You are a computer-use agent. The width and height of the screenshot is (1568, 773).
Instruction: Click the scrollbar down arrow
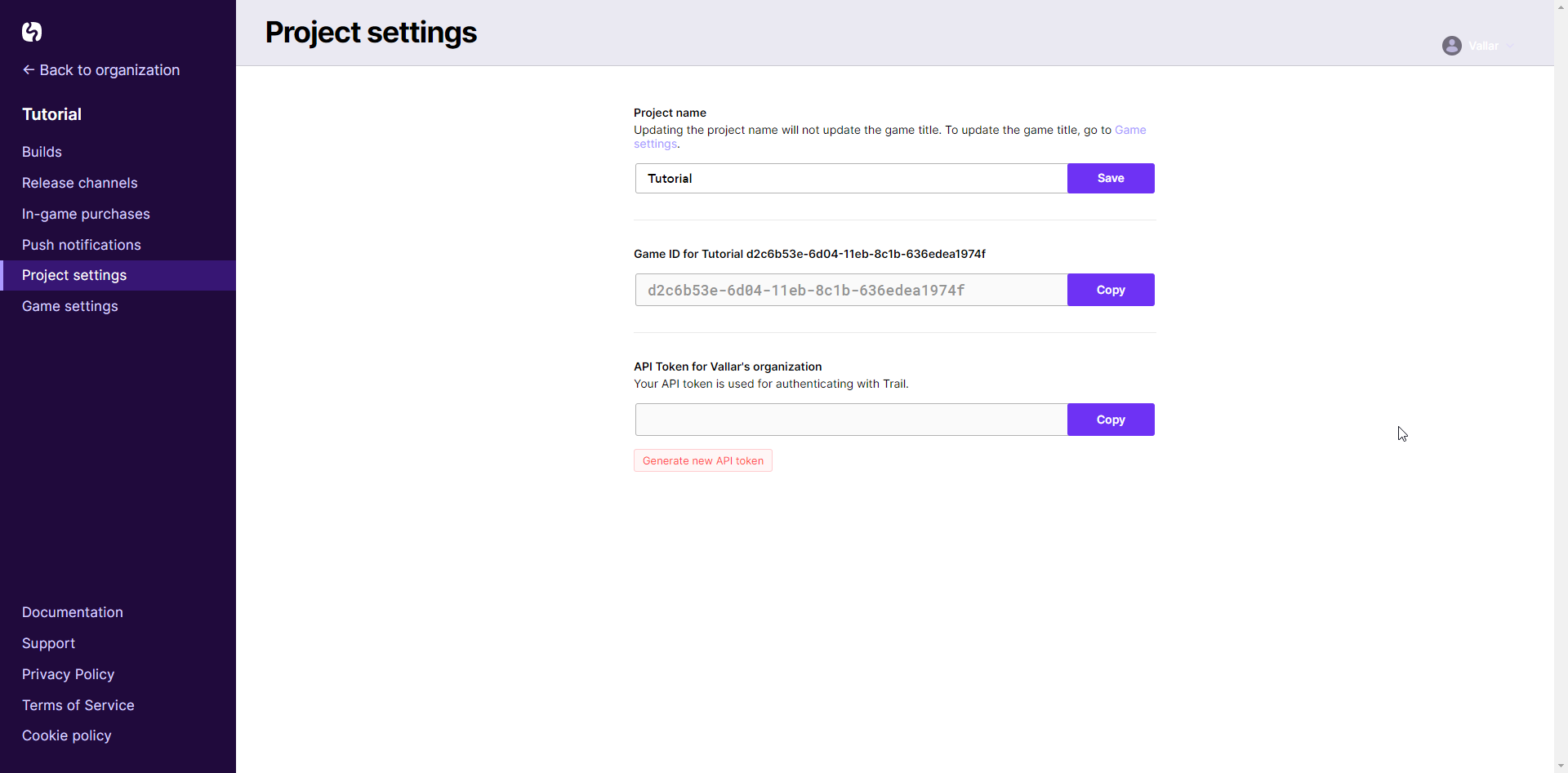click(1561, 766)
